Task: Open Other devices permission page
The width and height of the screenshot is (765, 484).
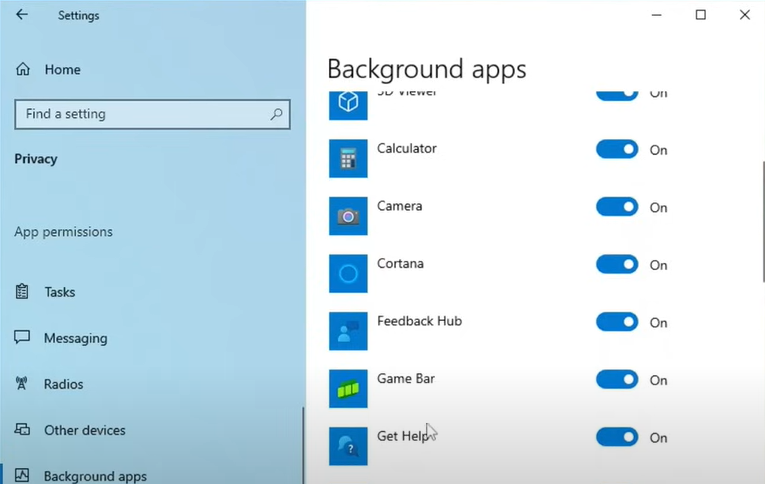Action: (84, 430)
